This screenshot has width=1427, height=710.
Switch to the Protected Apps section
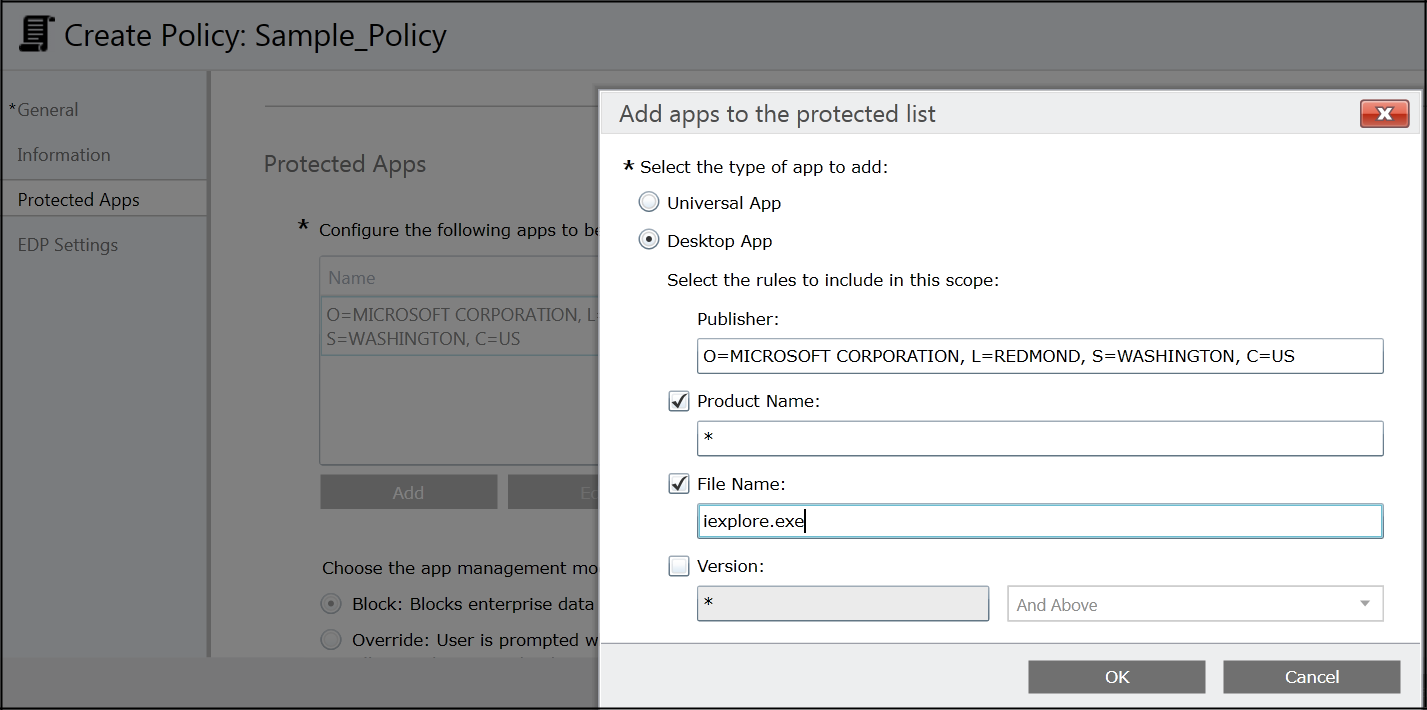point(79,200)
